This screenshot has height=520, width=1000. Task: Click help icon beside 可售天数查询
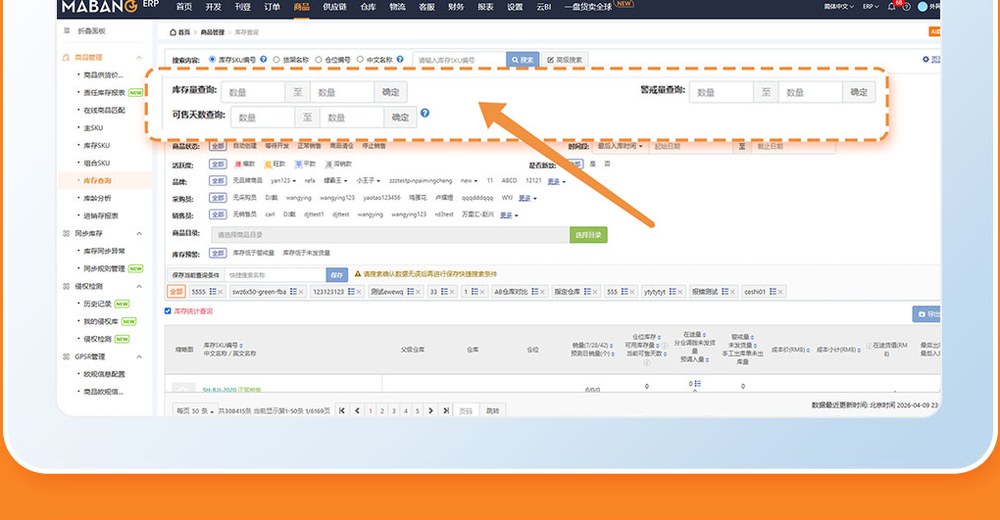click(x=425, y=113)
